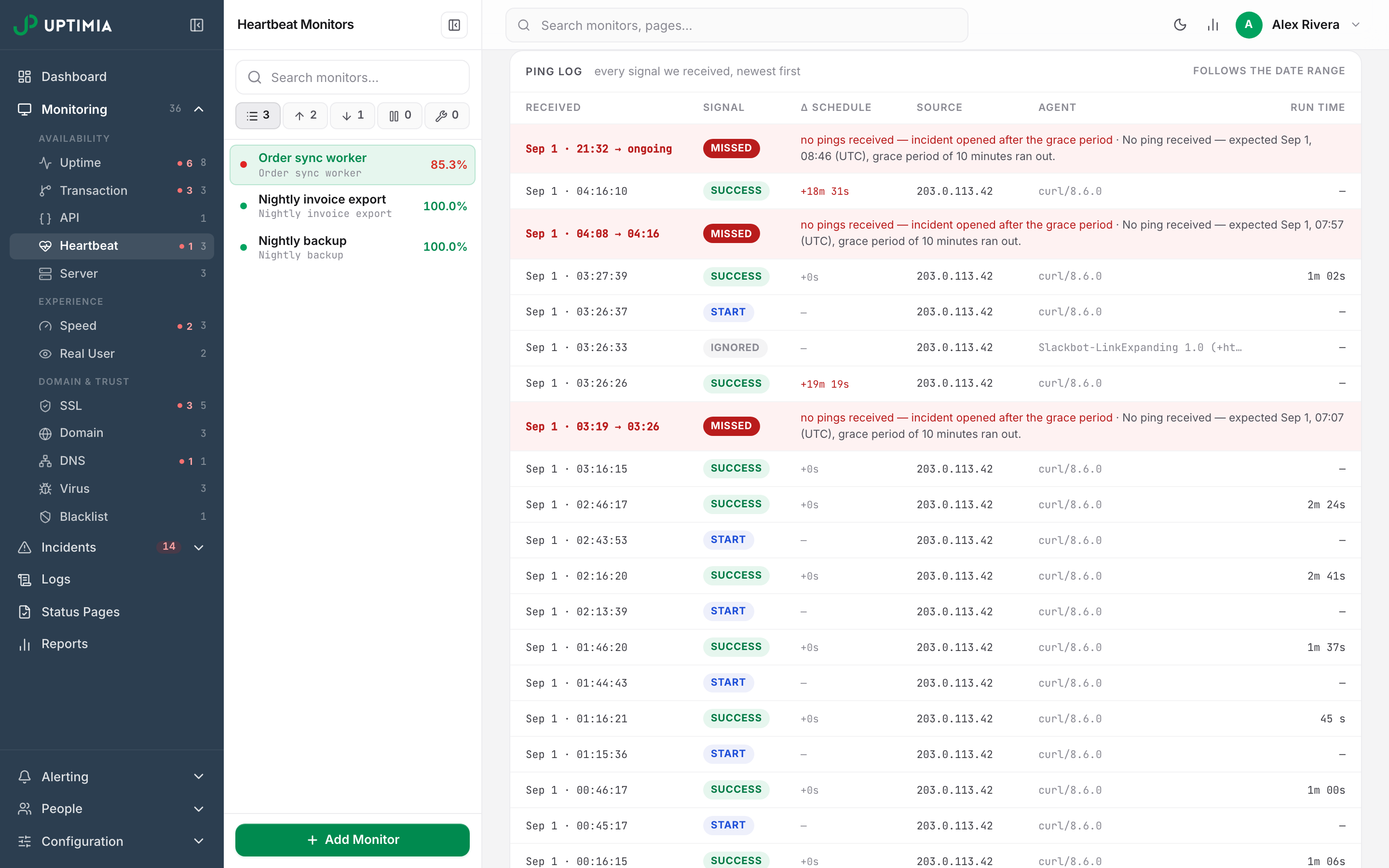Open API monitors
Image resolution: width=1389 pixels, height=868 pixels.
(x=112, y=218)
